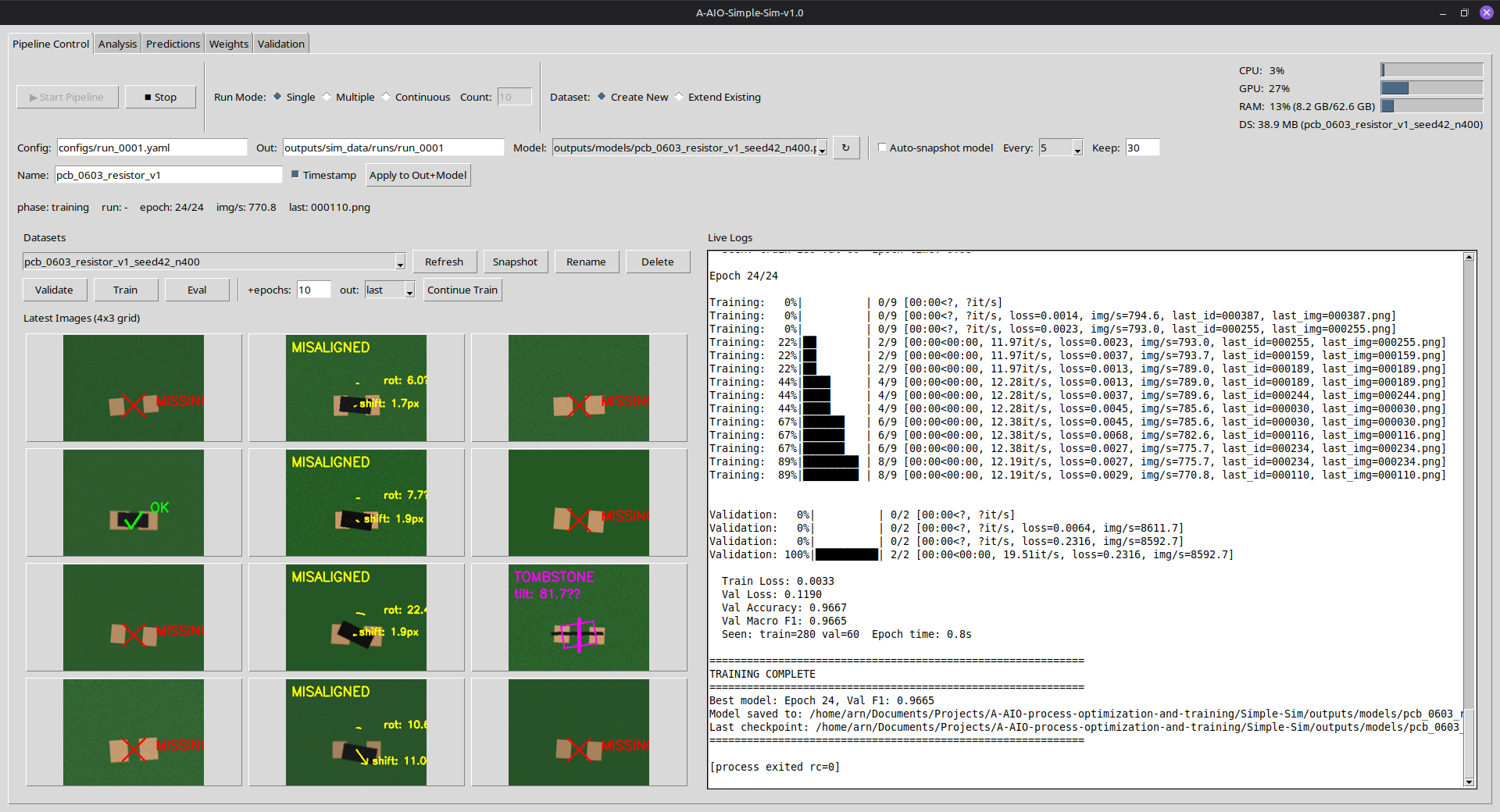Click the +epochs input field
The width and height of the screenshot is (1500, 812).
pyautogui.click(x=313, y=290)
